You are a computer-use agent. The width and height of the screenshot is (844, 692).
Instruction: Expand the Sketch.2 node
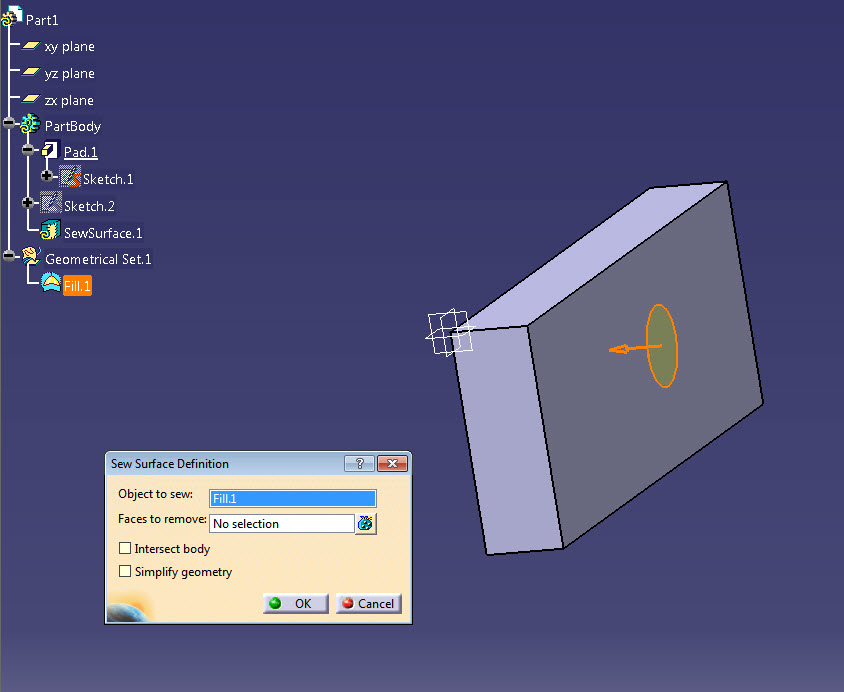[x=28, y=202]
